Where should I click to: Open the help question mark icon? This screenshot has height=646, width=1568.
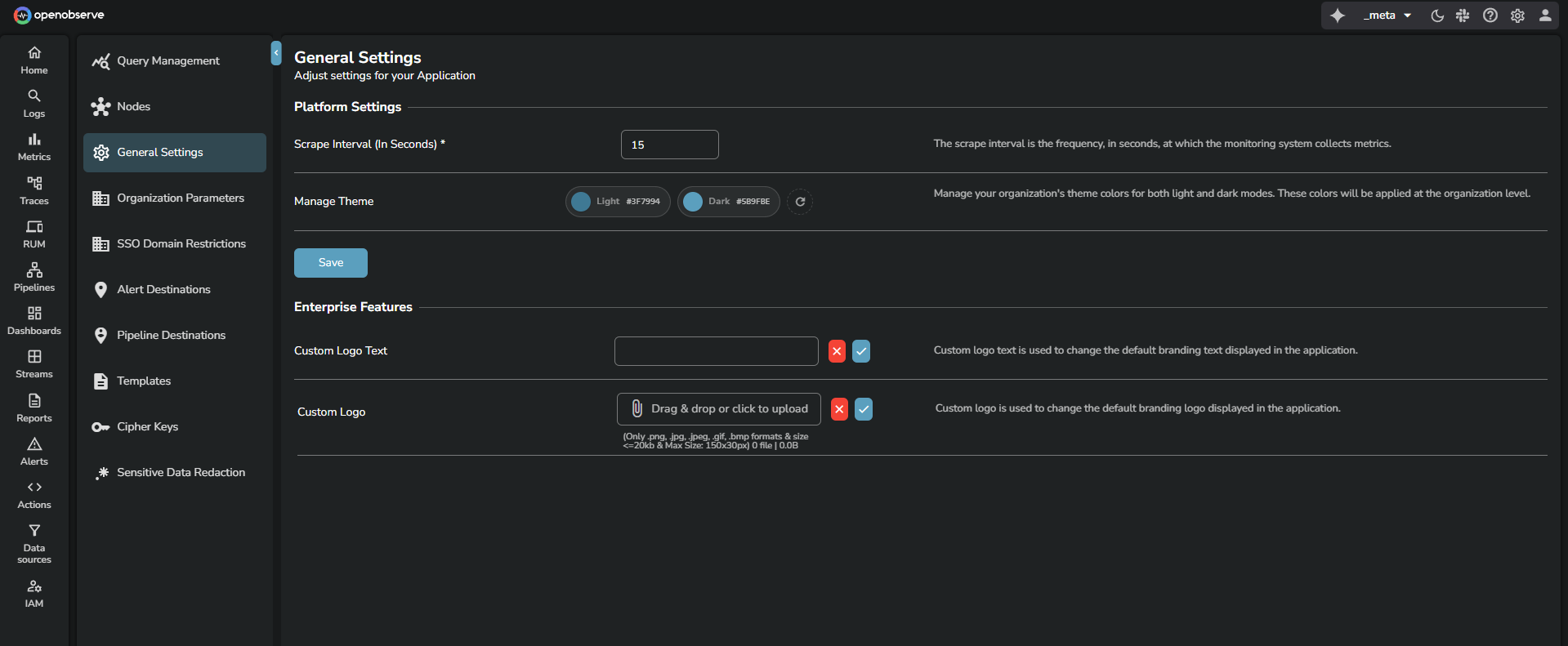1490,16
